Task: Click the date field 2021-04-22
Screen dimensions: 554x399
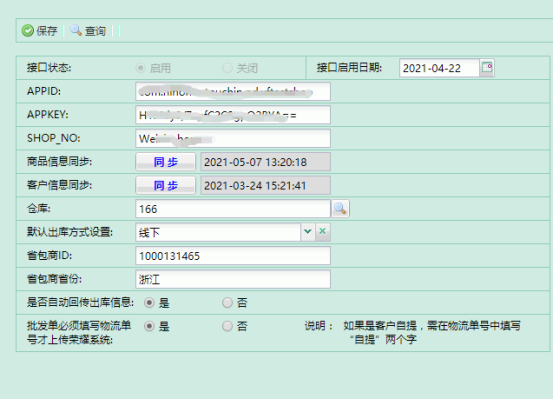Action: 439,68
